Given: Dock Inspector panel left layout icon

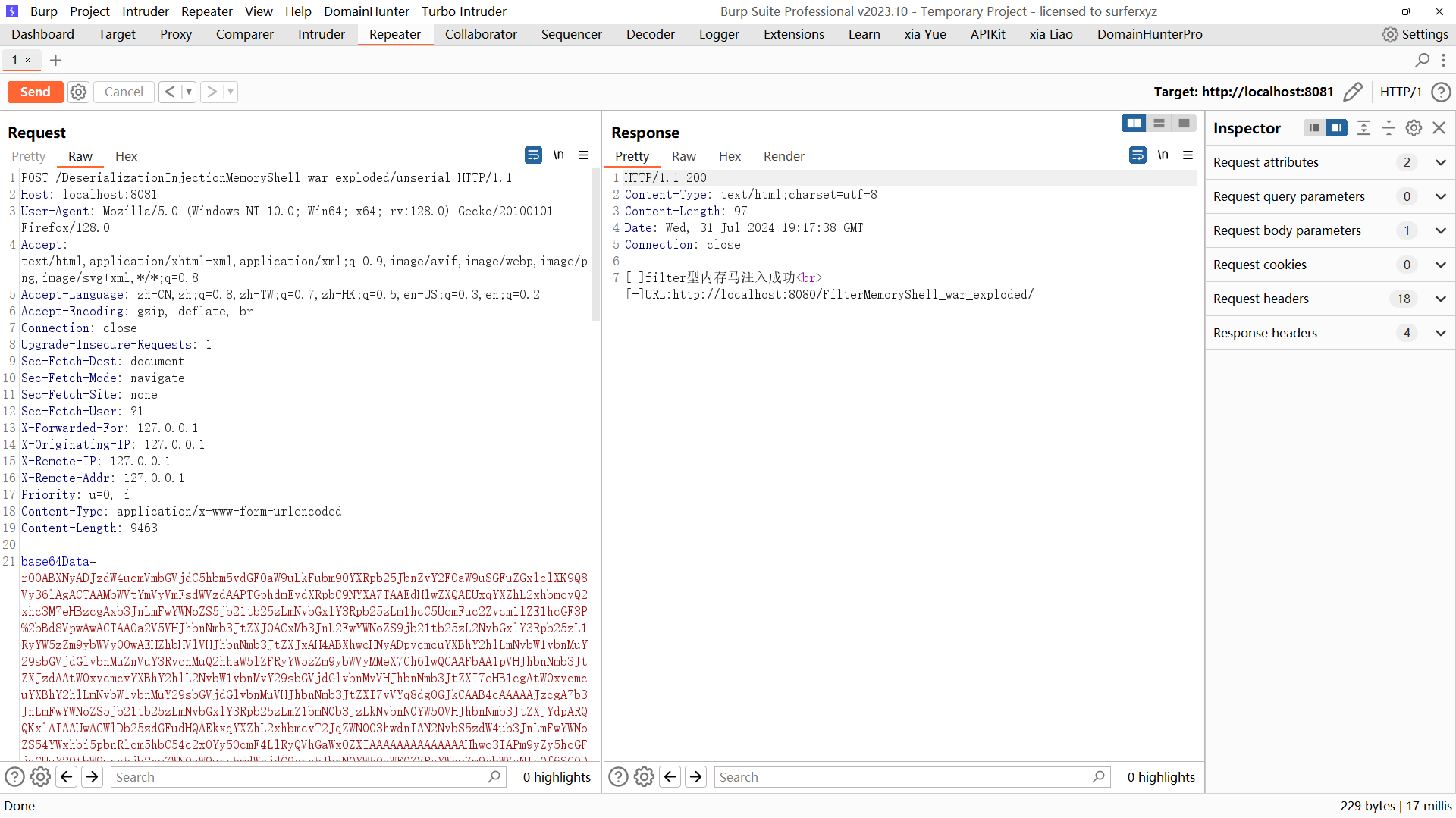Looking at the screenshot, I should 1314,127.
